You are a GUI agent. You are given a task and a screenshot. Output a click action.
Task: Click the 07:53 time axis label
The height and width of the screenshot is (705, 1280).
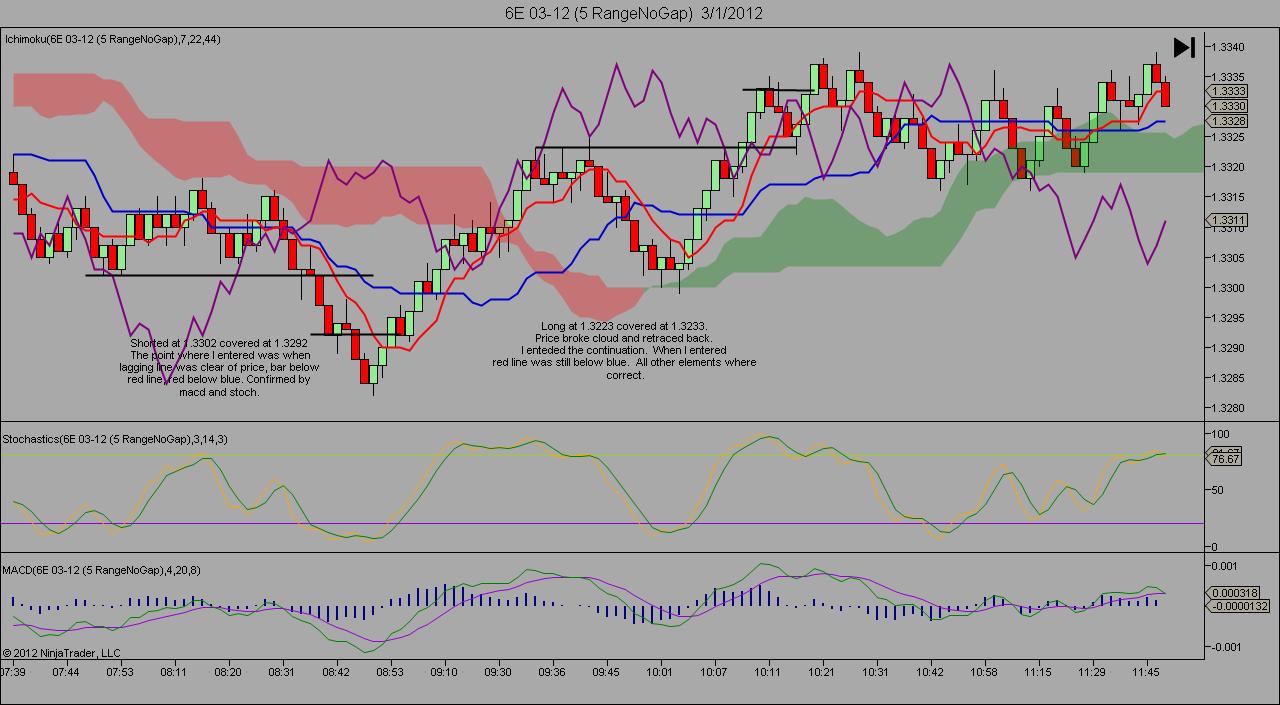tap(120, 673)
